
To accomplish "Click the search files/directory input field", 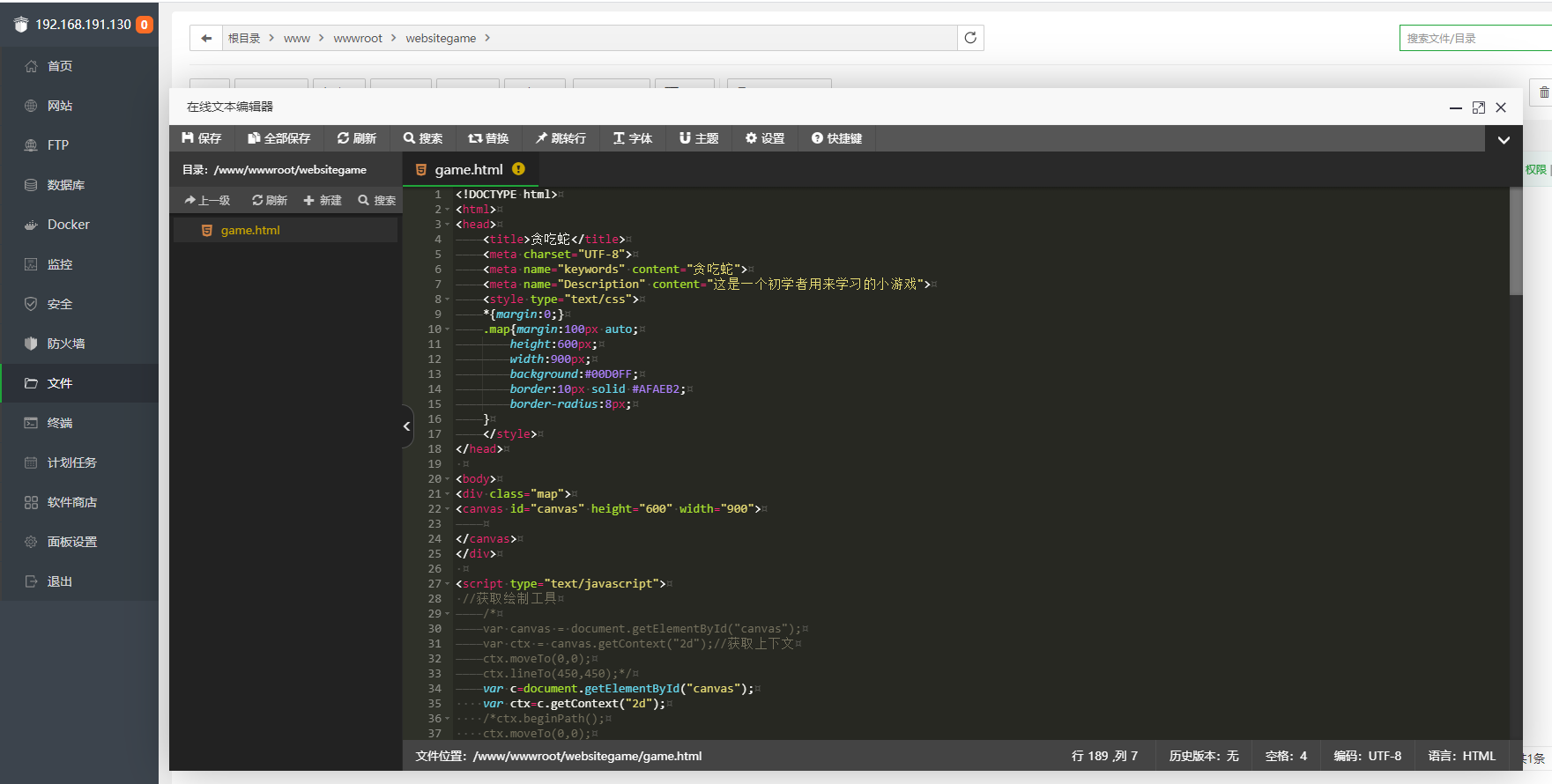I will point(1472,38).
